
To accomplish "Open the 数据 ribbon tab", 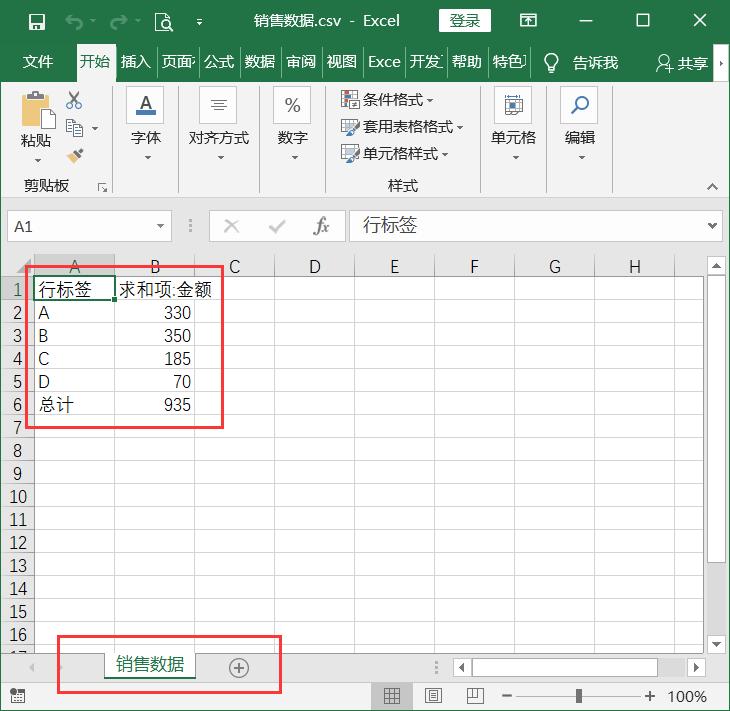I will click(260, 62).
